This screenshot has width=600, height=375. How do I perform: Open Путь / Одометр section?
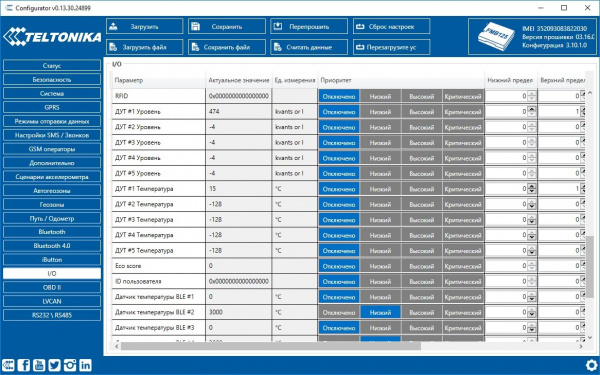[x=52, y=218]
